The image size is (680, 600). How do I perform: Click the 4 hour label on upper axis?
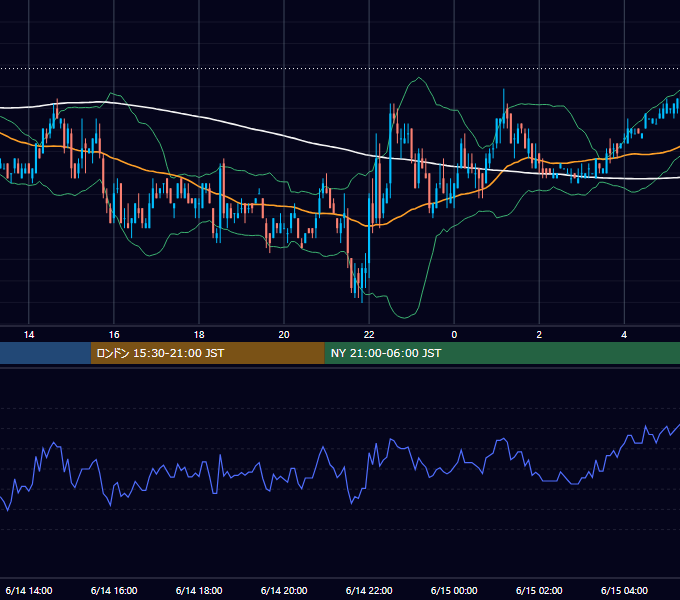624,335
